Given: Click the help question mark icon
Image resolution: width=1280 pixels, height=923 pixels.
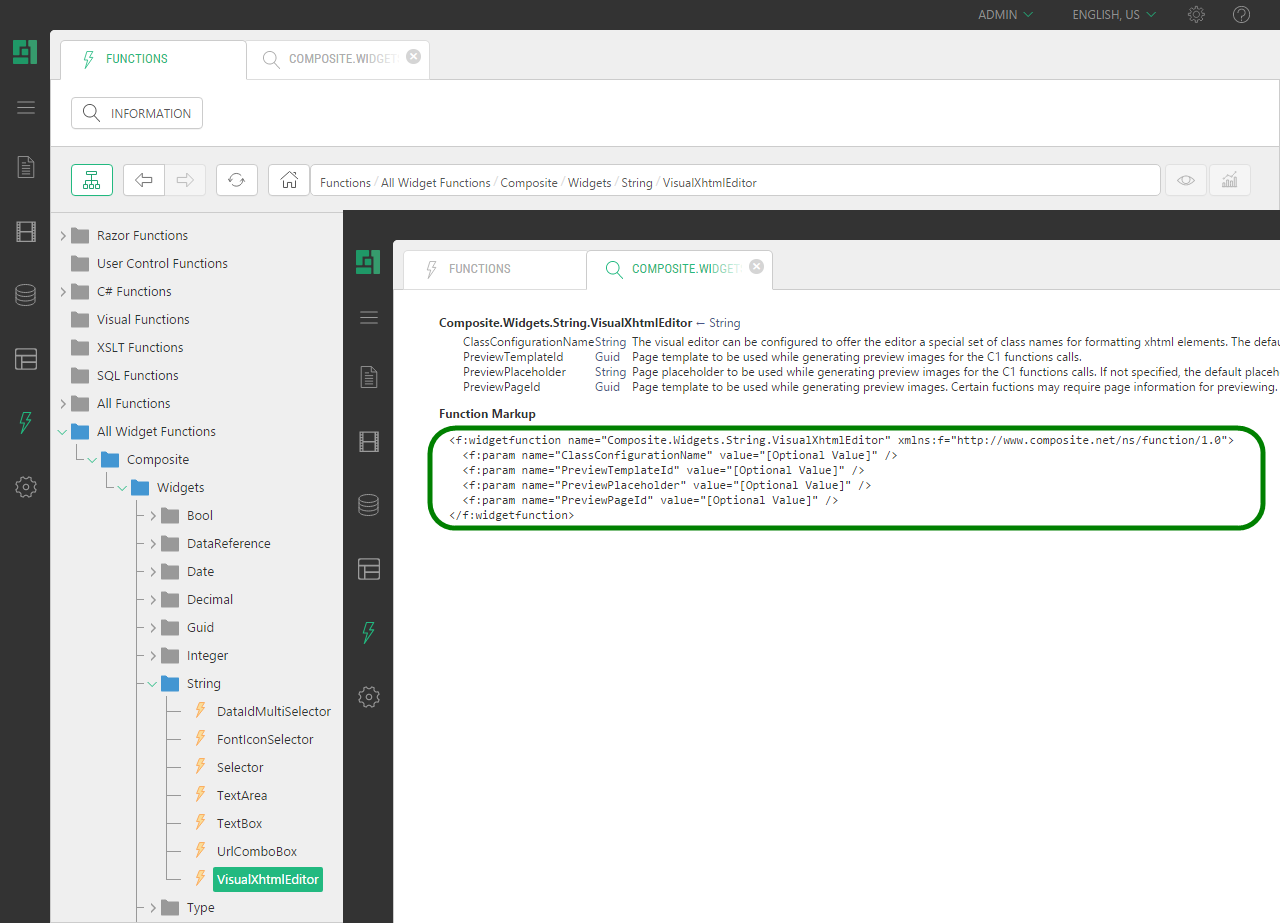Looking at the screenshot, I should [1241, 14].
